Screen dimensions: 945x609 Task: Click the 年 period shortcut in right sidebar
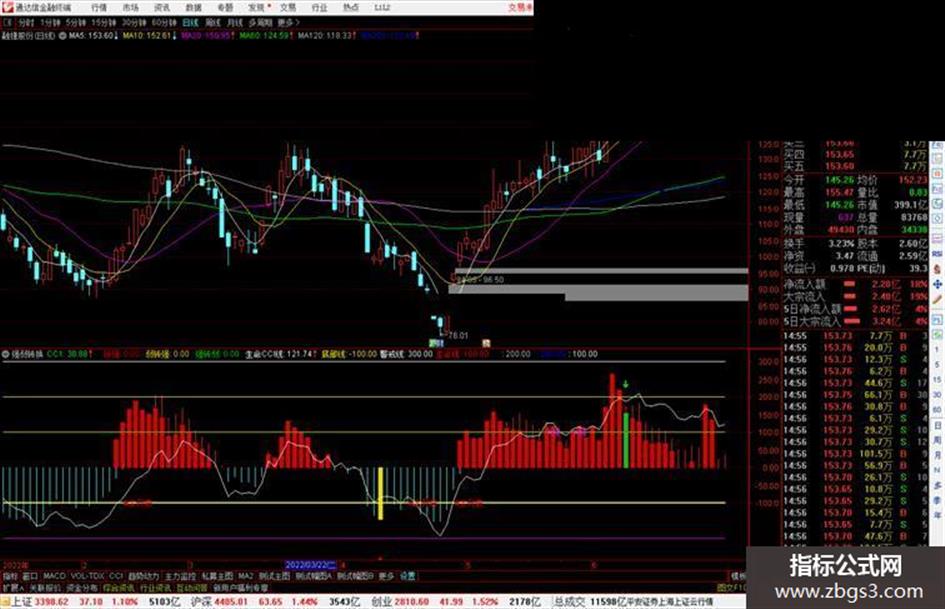[937, 516]
